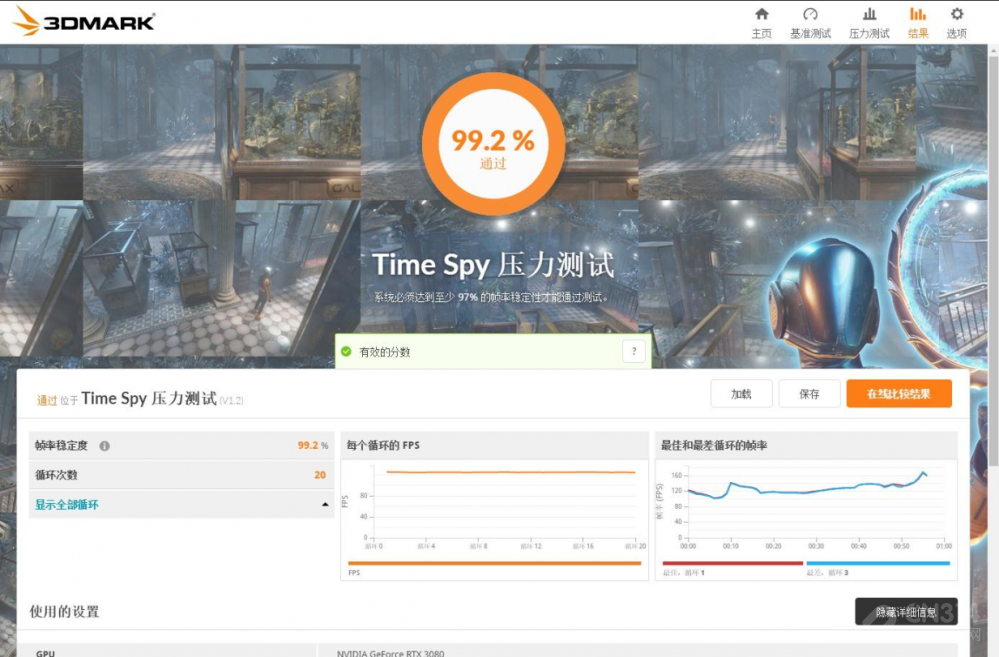This screenshot has height=657, width=999.
Task: Click the orange 在线比较结果 button
Action: [899, 394]
